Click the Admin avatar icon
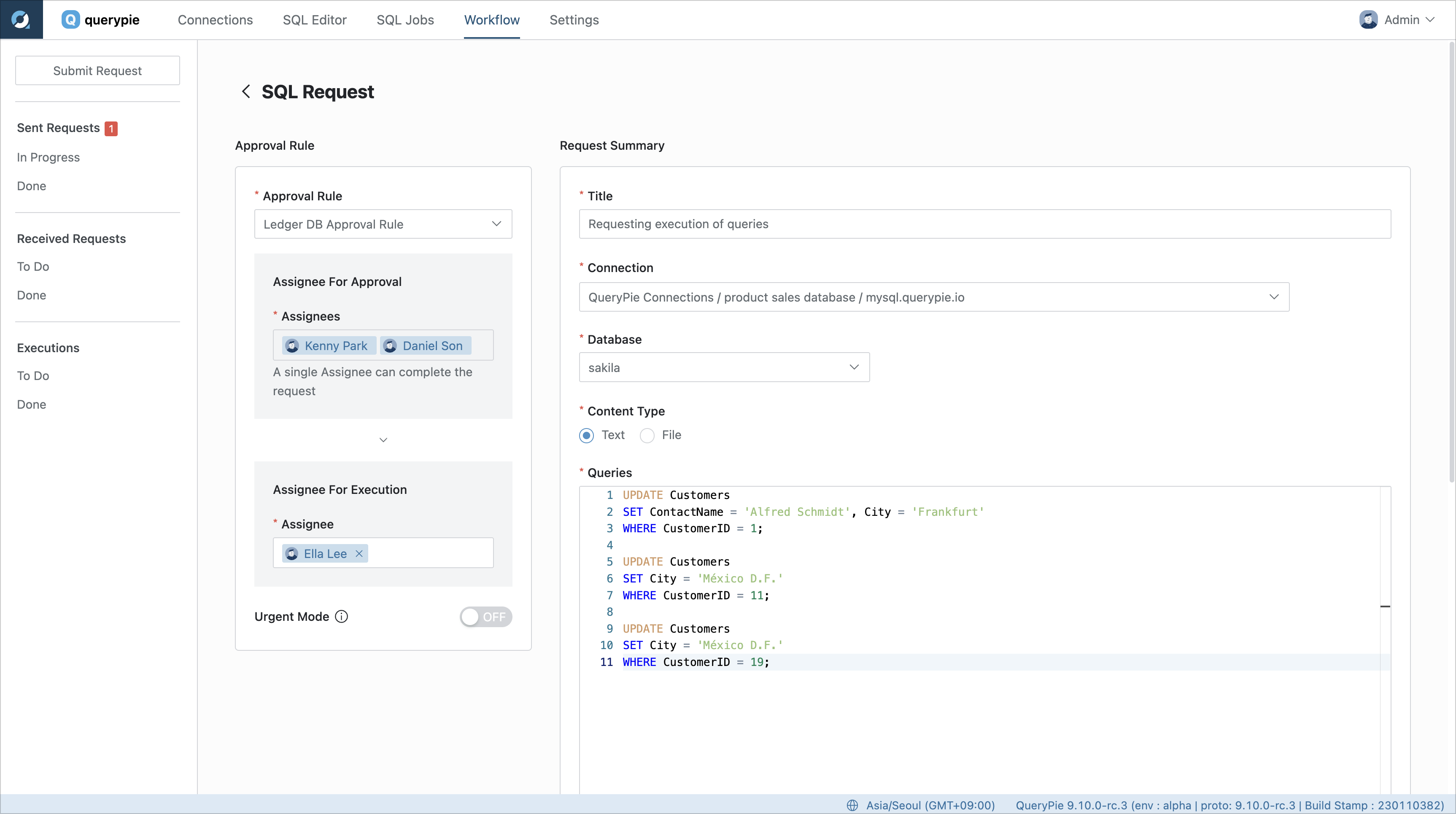The height and width of the screenshot is (814, 1456). (1368, 20)
